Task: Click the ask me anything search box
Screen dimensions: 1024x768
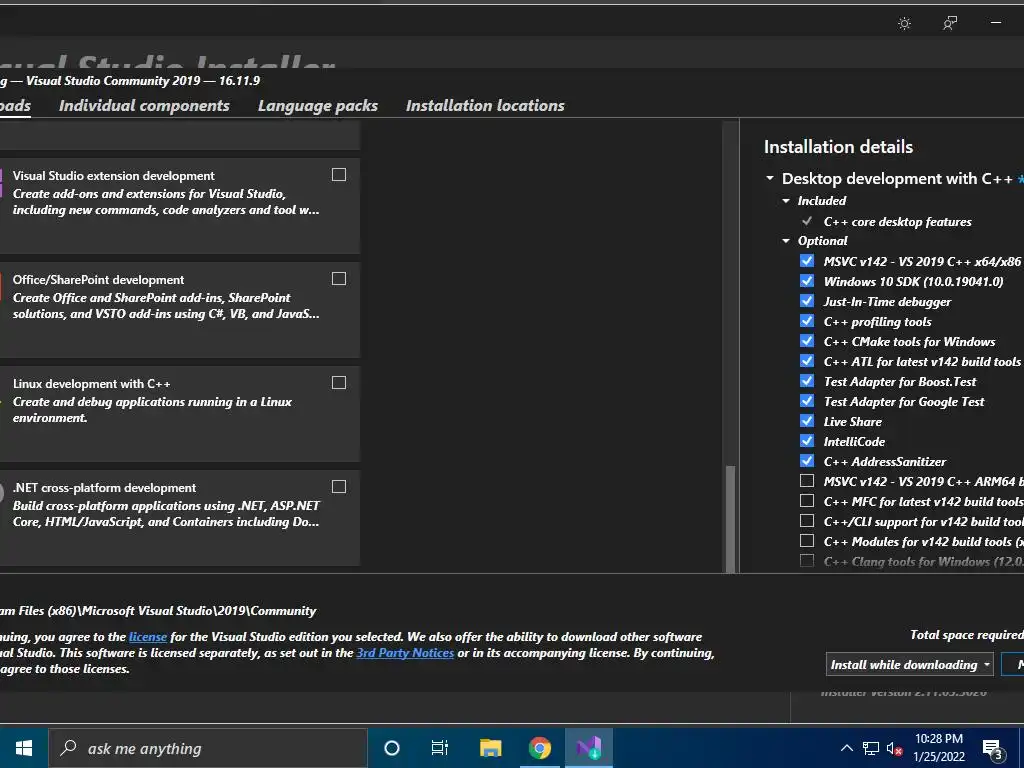Action: coord(208,748)
